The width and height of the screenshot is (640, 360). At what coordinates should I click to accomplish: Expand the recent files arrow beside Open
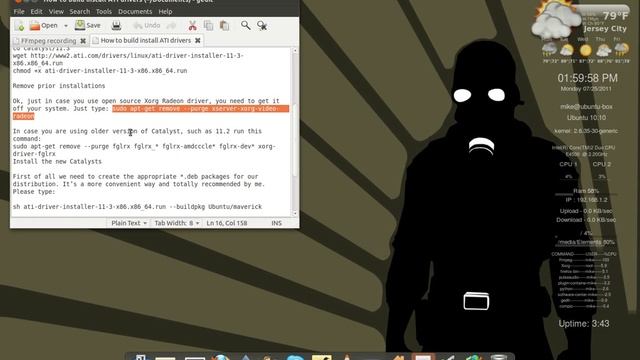point(66,26)
